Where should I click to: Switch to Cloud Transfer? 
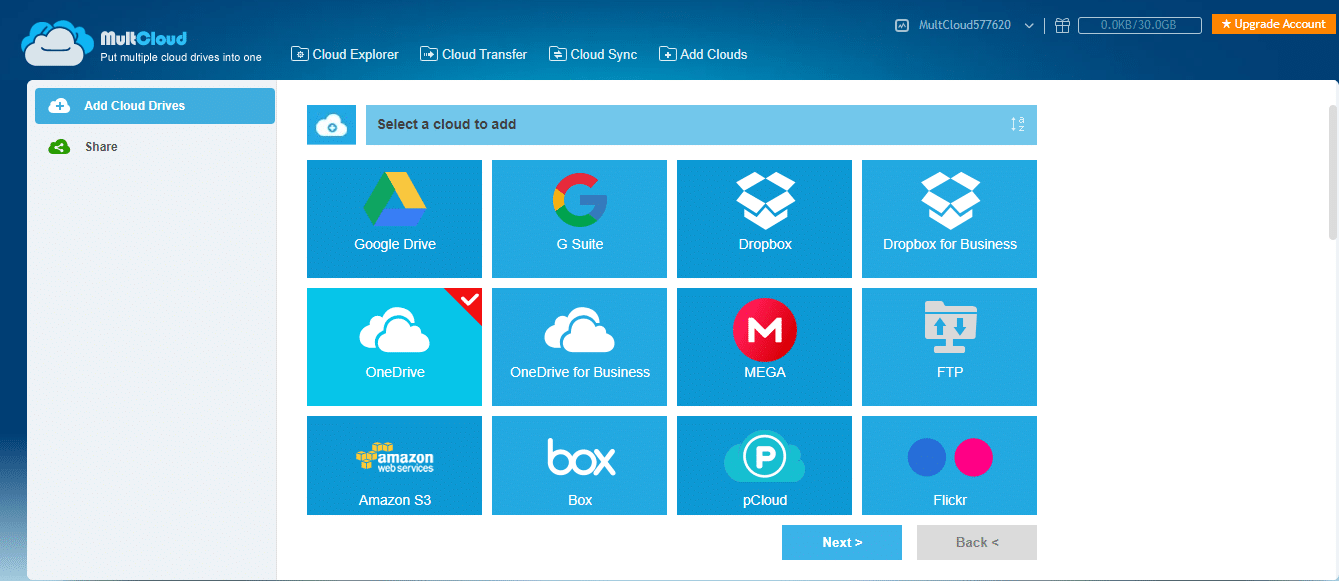473,54
